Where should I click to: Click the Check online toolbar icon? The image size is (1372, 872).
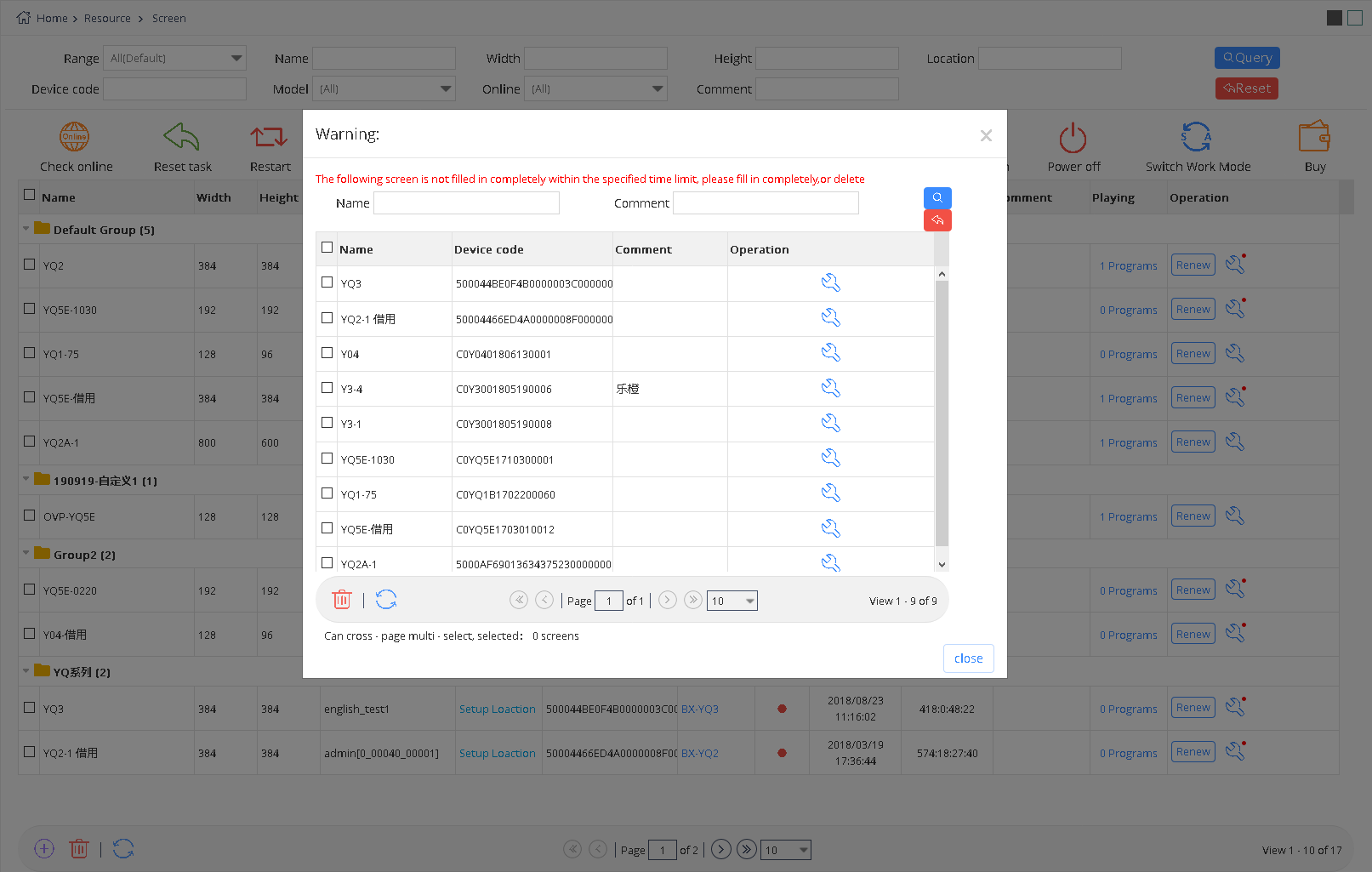[x=75, y=136]
